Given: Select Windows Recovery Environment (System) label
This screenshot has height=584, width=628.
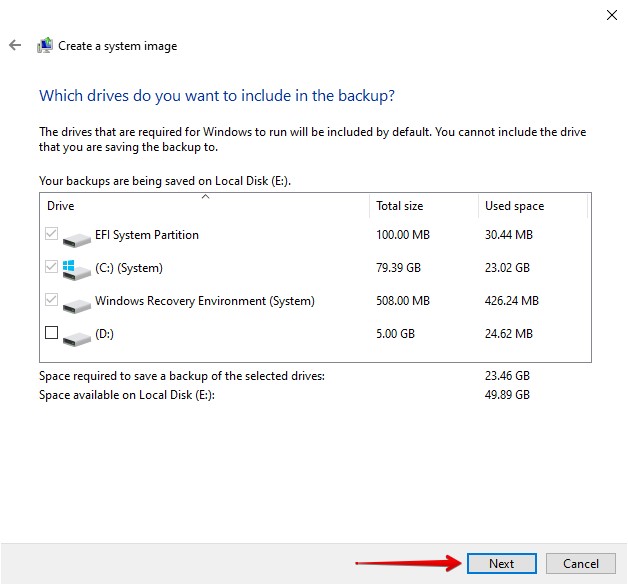Looking at the screenshot, I should 205,301.
